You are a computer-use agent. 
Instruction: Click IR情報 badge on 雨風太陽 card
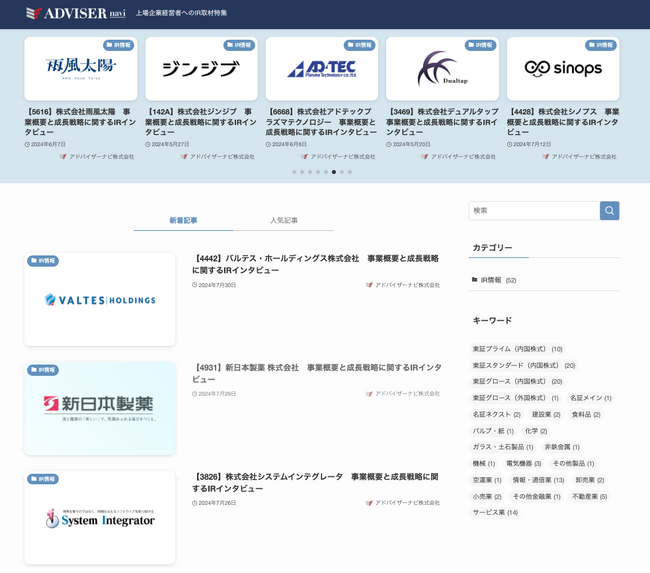(118, 45)
